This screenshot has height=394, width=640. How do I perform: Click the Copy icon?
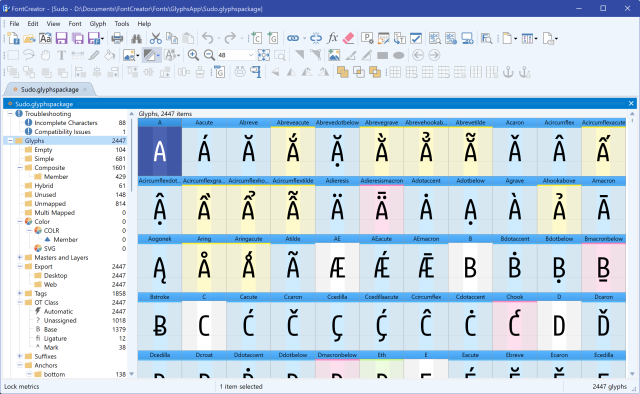172,38
